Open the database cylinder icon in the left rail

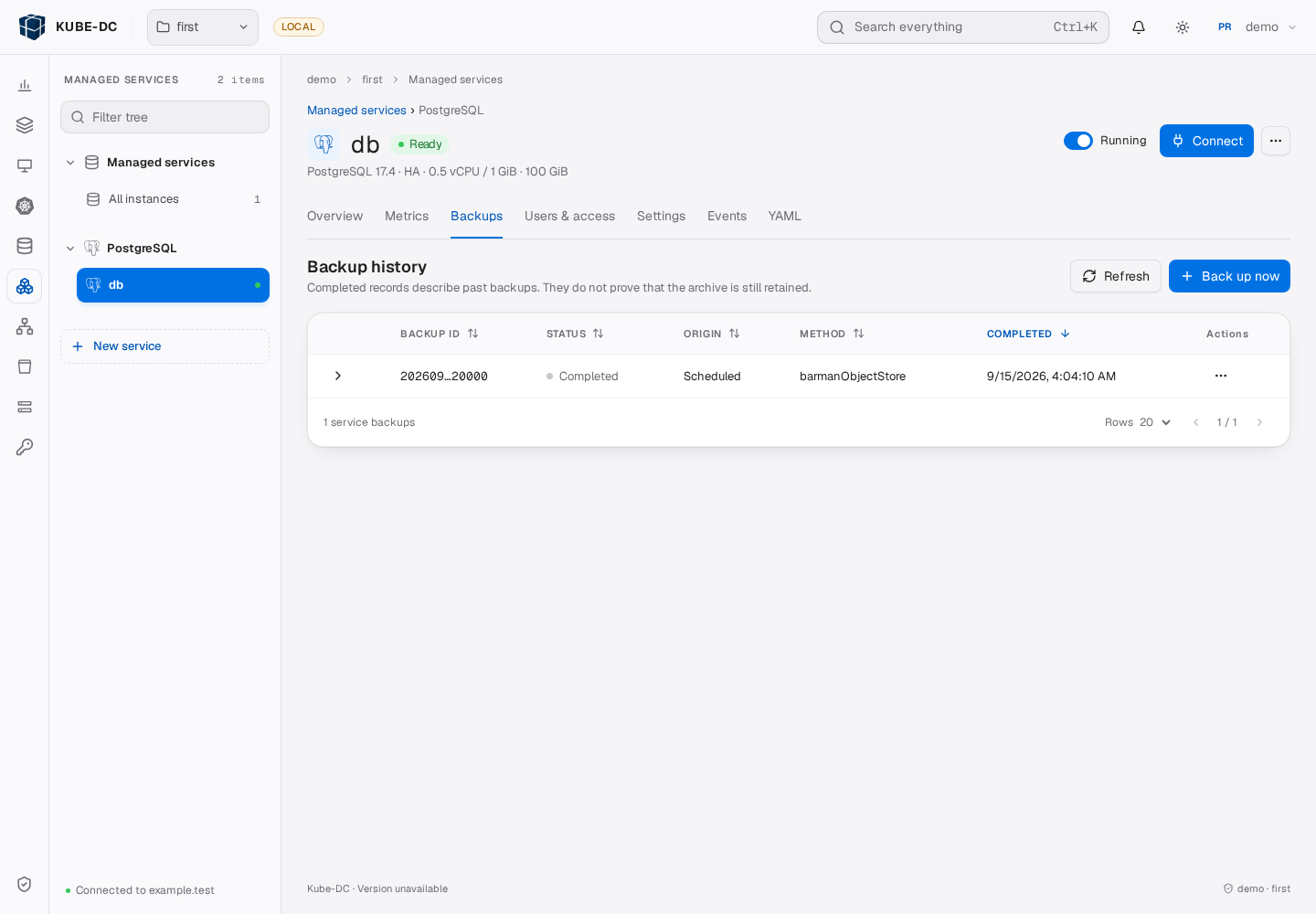point(25,246)
